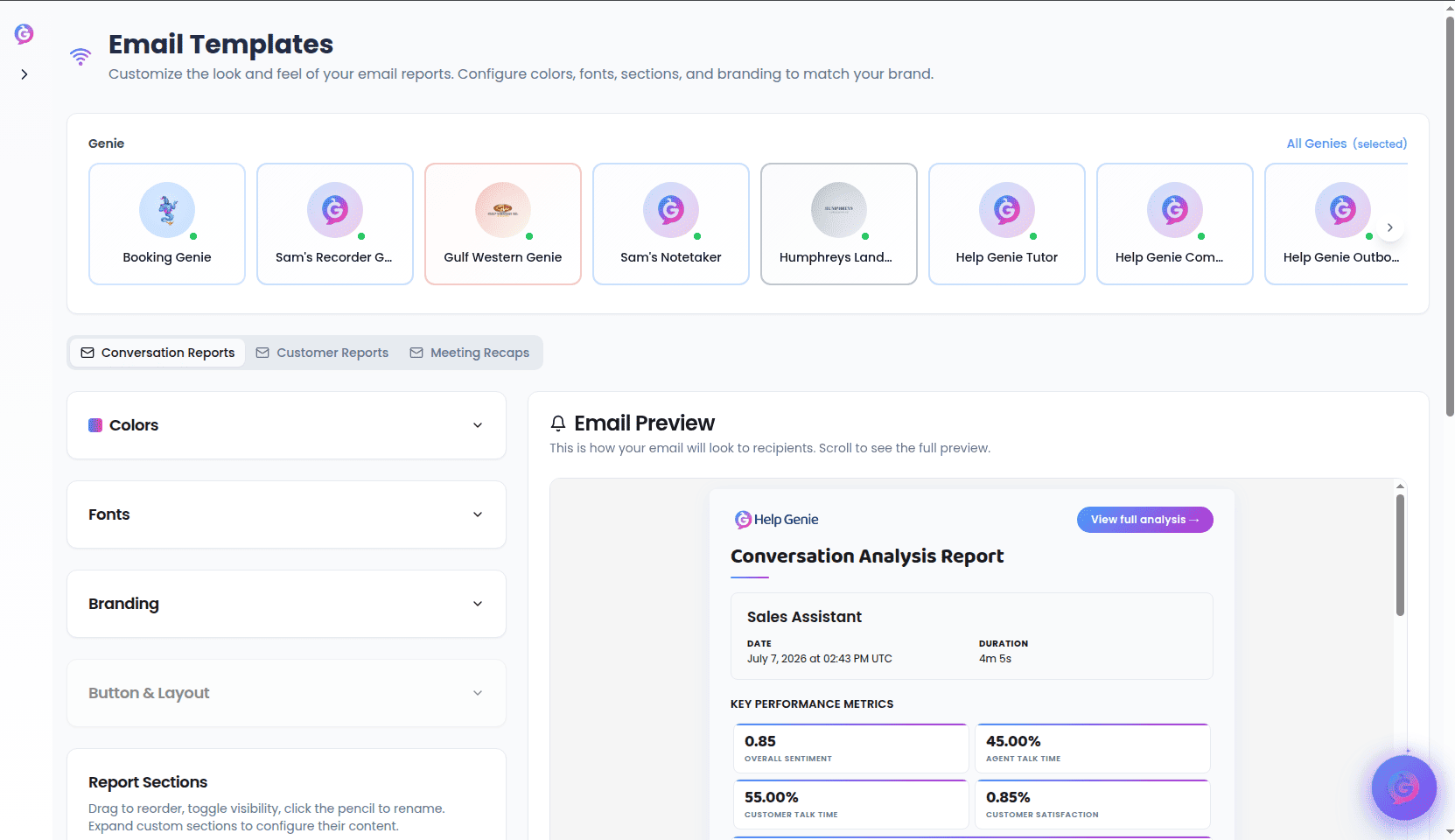
Task: Select the Humphreys Land avatar icon
Action: (x=839, y=210)
